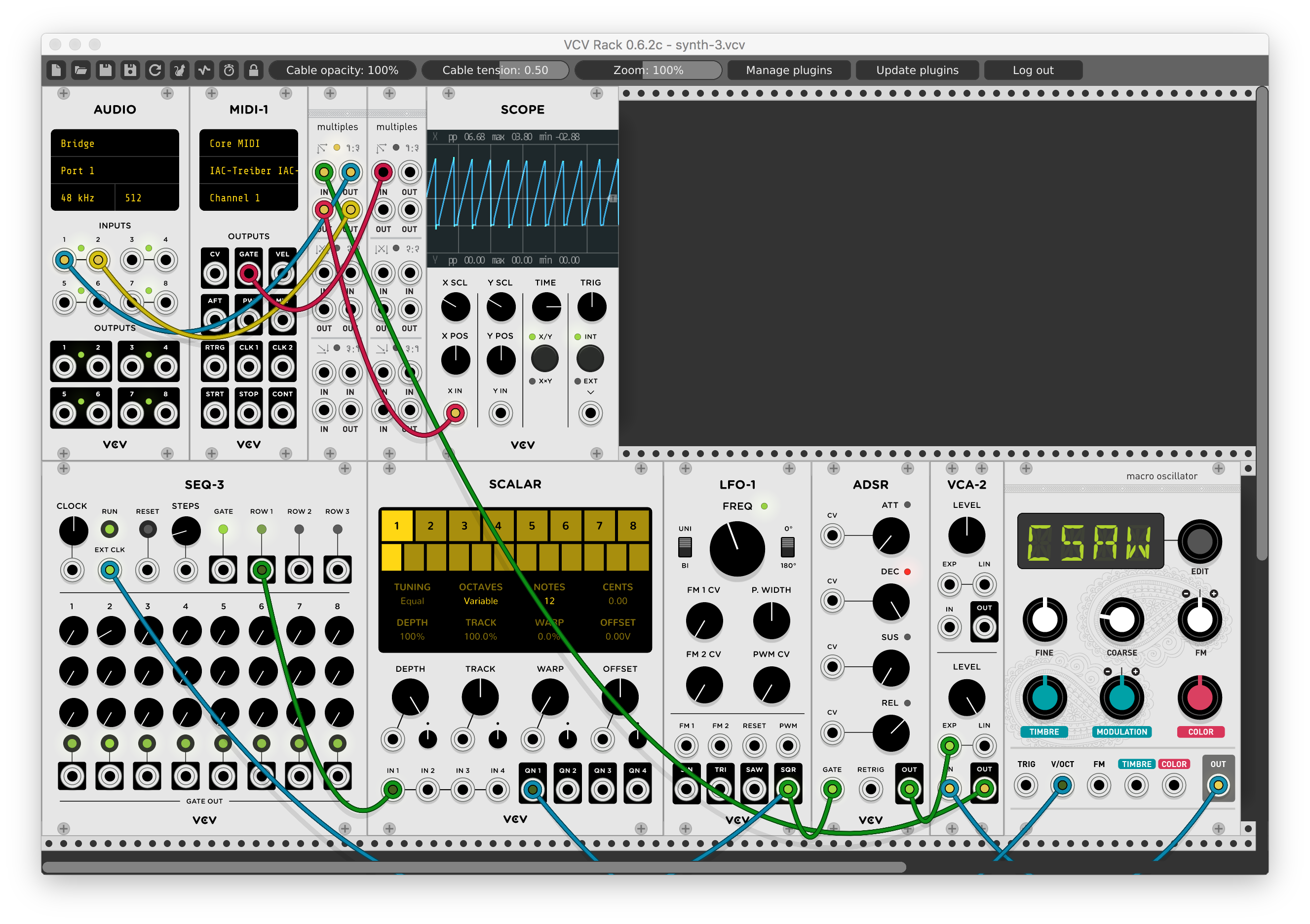Screen dimensions: 1310x924
Task: Click the LFO-1 TRI output jack
Action: click(720, 789)
